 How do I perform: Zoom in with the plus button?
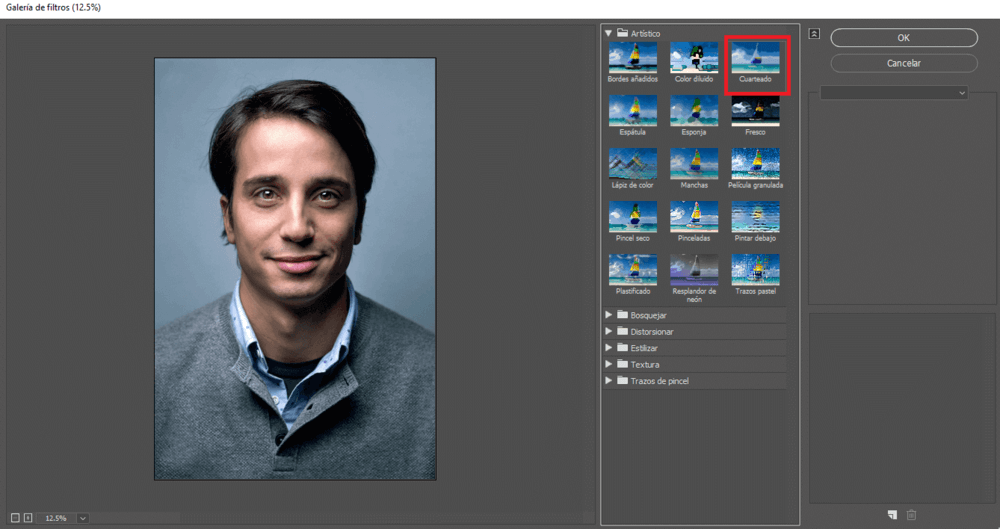point(28,518)
